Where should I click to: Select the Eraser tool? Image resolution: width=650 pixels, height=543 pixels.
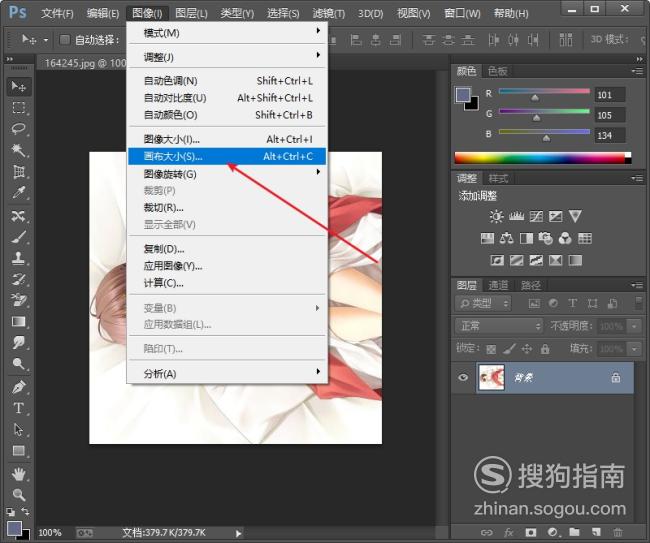pyautogui.click(x=18, y=300)
